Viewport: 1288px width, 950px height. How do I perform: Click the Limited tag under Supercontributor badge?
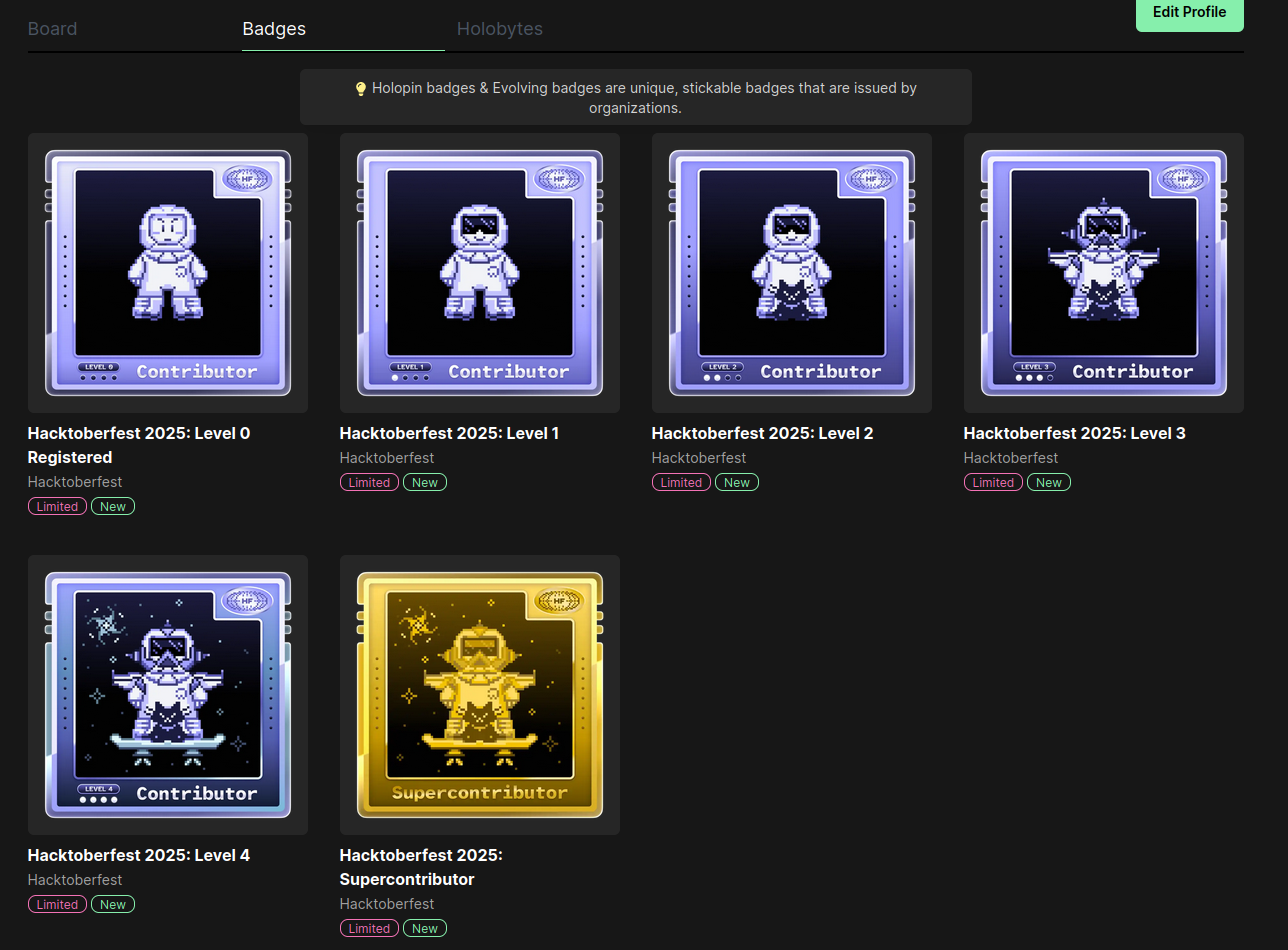point(369,929)
